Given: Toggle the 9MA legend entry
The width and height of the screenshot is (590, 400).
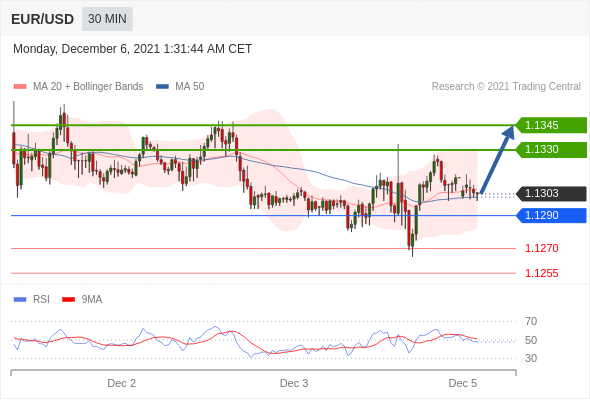Looking at the screenshot, I should 82,300.
